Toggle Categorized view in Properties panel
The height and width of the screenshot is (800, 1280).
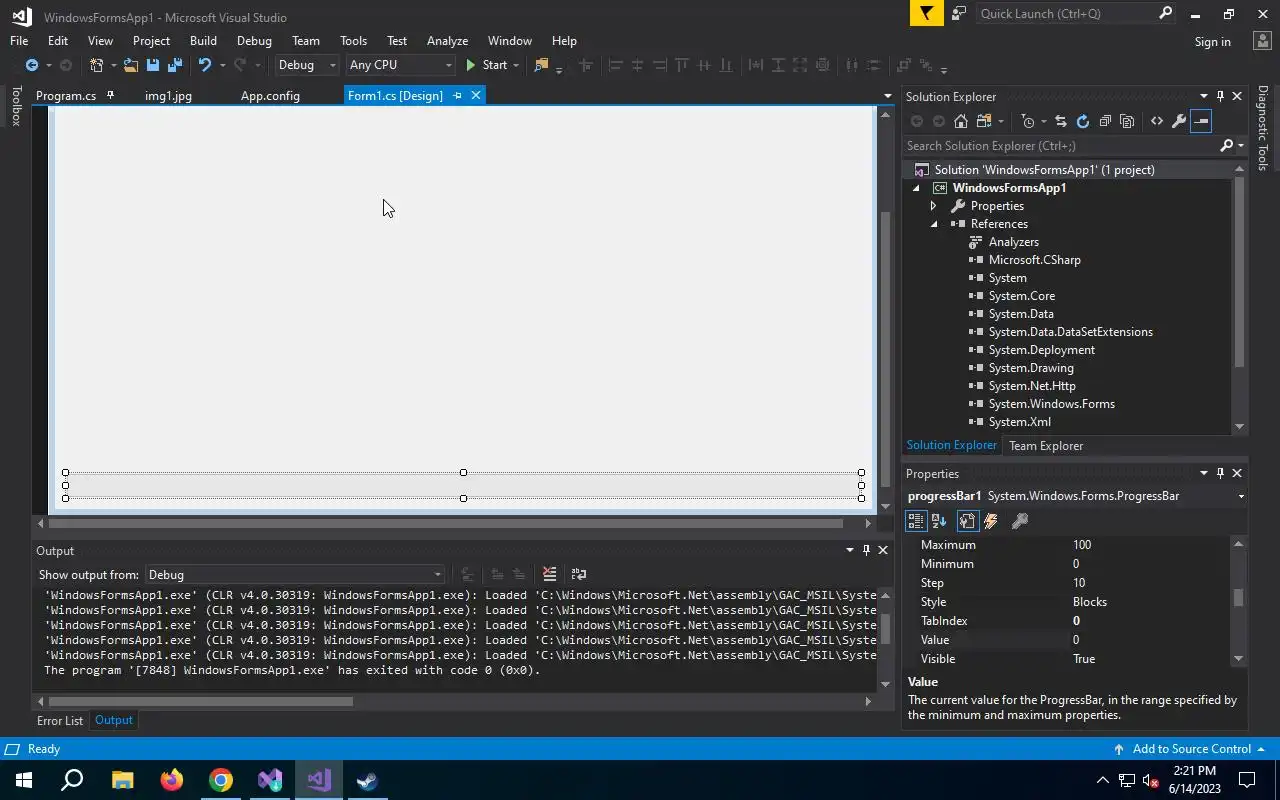[x=915, y=521]
